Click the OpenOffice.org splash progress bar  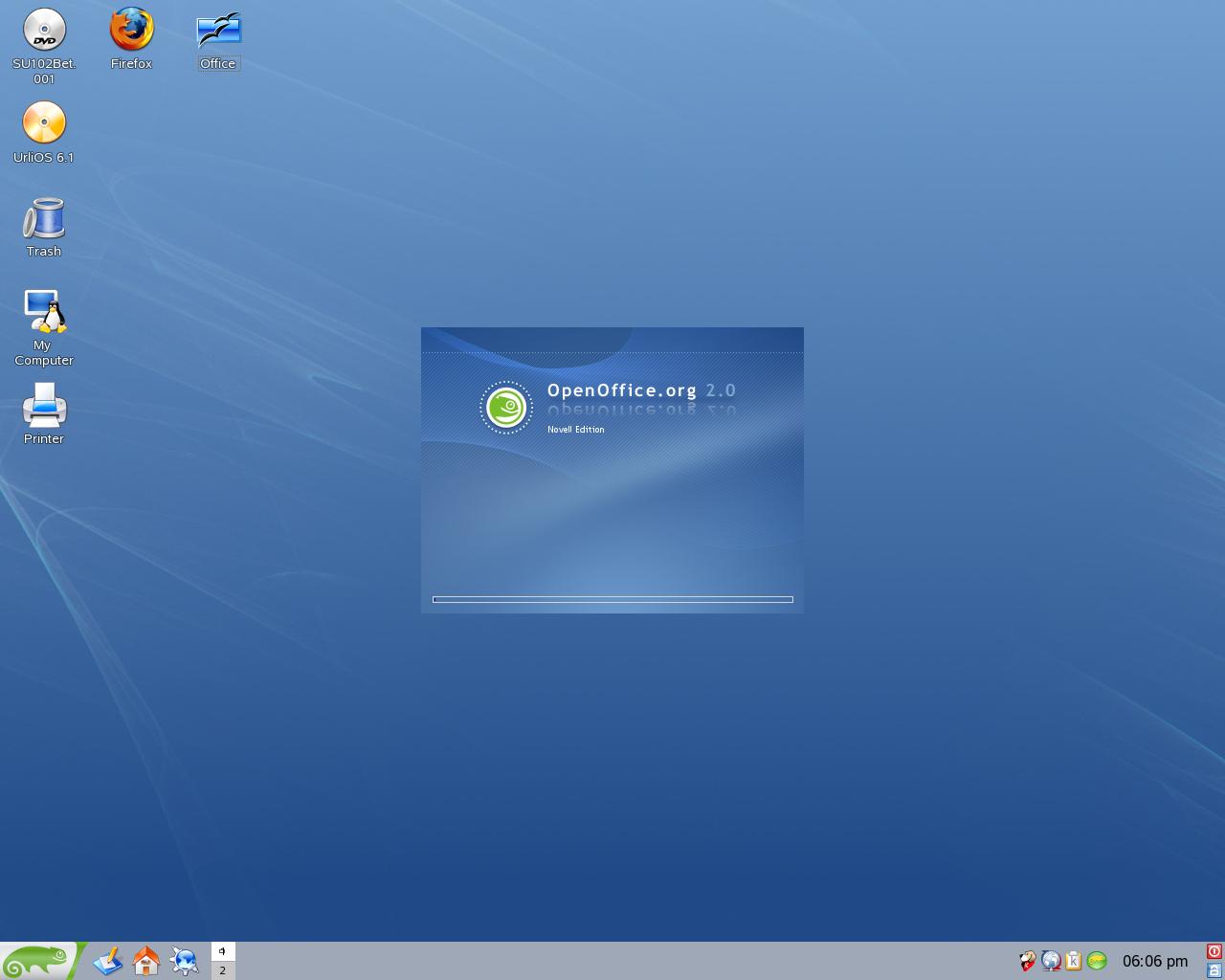[612, 600]
